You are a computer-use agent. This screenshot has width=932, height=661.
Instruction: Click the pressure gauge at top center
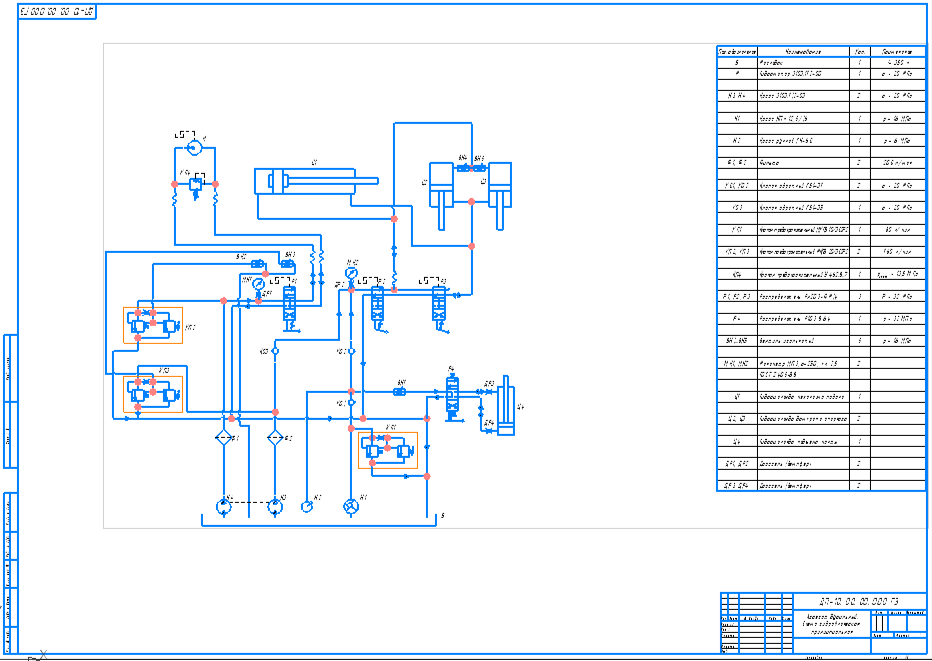[351, 272]
